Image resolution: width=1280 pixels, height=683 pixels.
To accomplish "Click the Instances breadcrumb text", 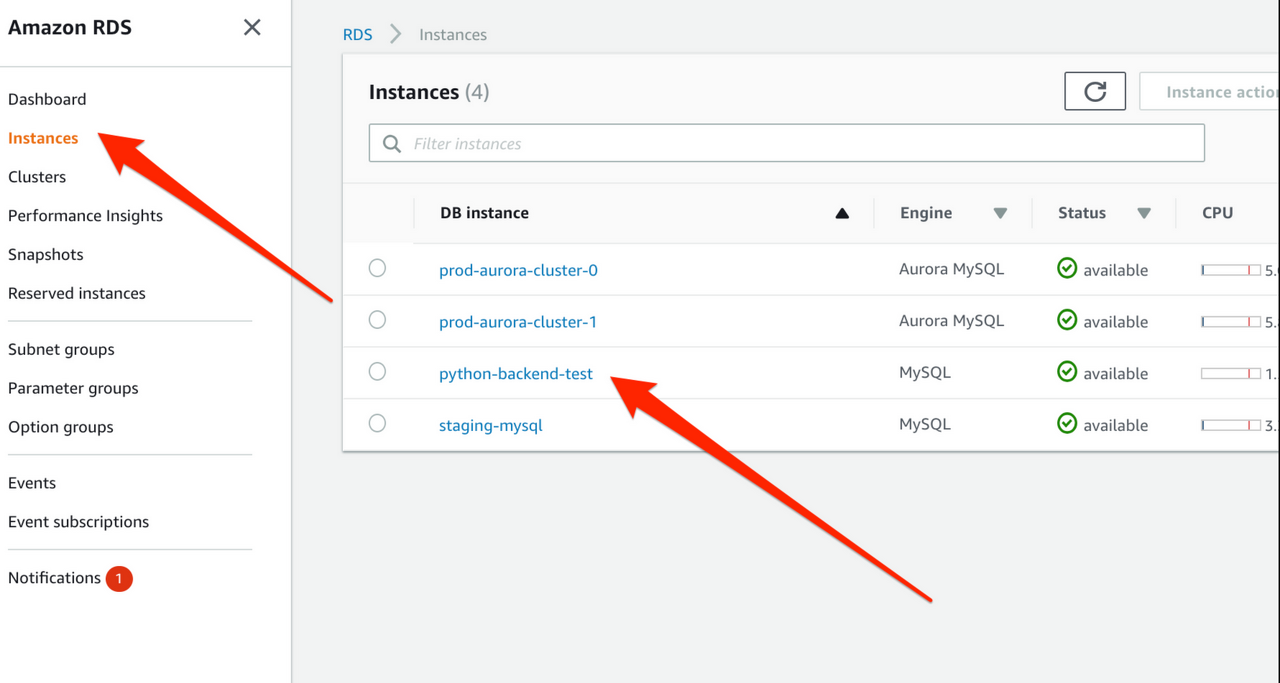I will [453, 34].
